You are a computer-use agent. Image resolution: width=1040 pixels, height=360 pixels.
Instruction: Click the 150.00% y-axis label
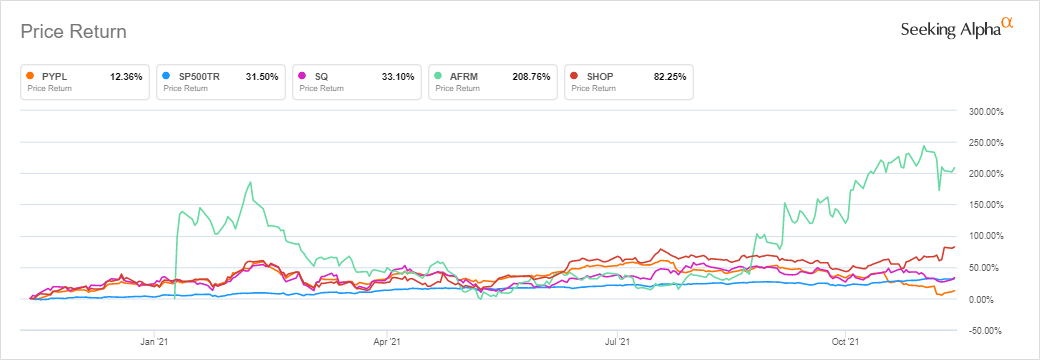[986, 205]
